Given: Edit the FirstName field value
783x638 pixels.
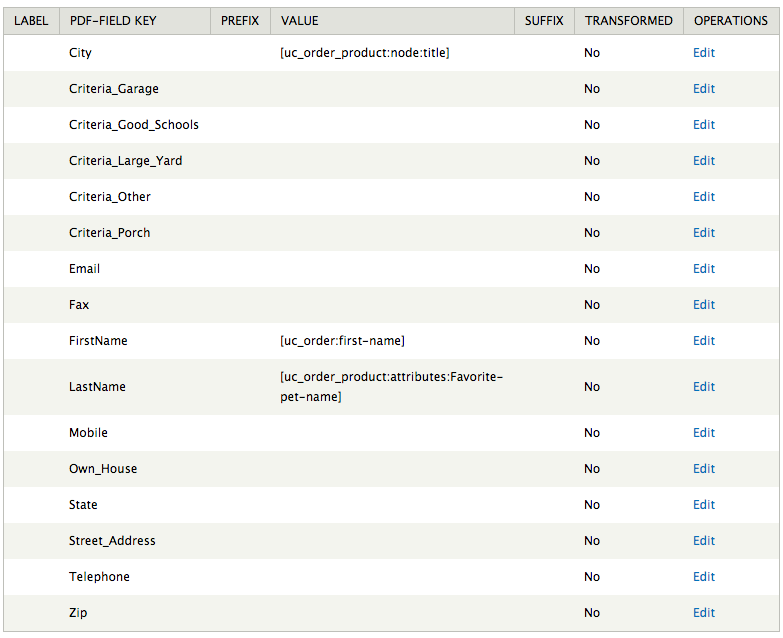Looking at the screenshot, I should pyautogui.click(x=704, y=340).
